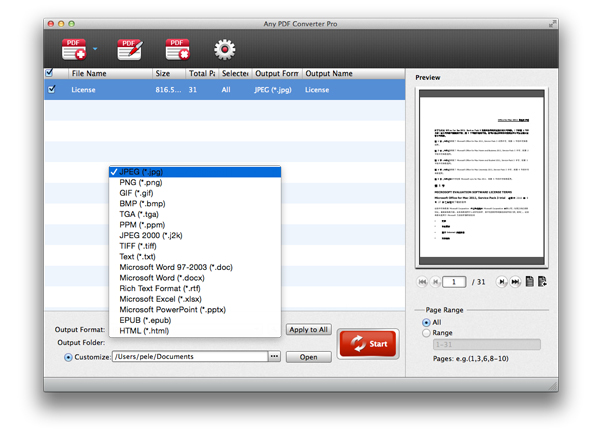Click the single page document icon
The image size is (600, 433).
click(530, 282)
